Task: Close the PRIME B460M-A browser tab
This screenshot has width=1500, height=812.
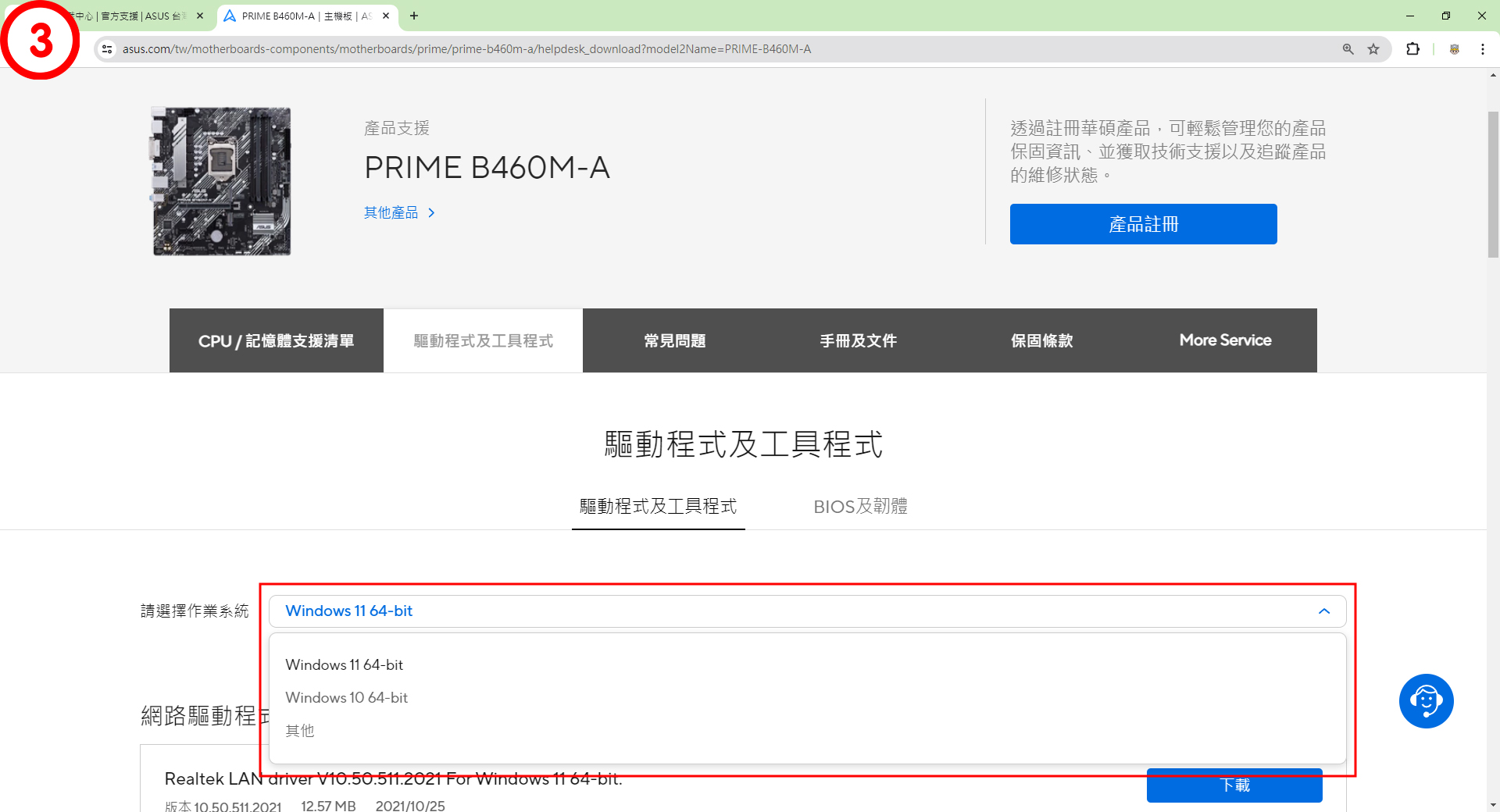Action: coord(386,16)
